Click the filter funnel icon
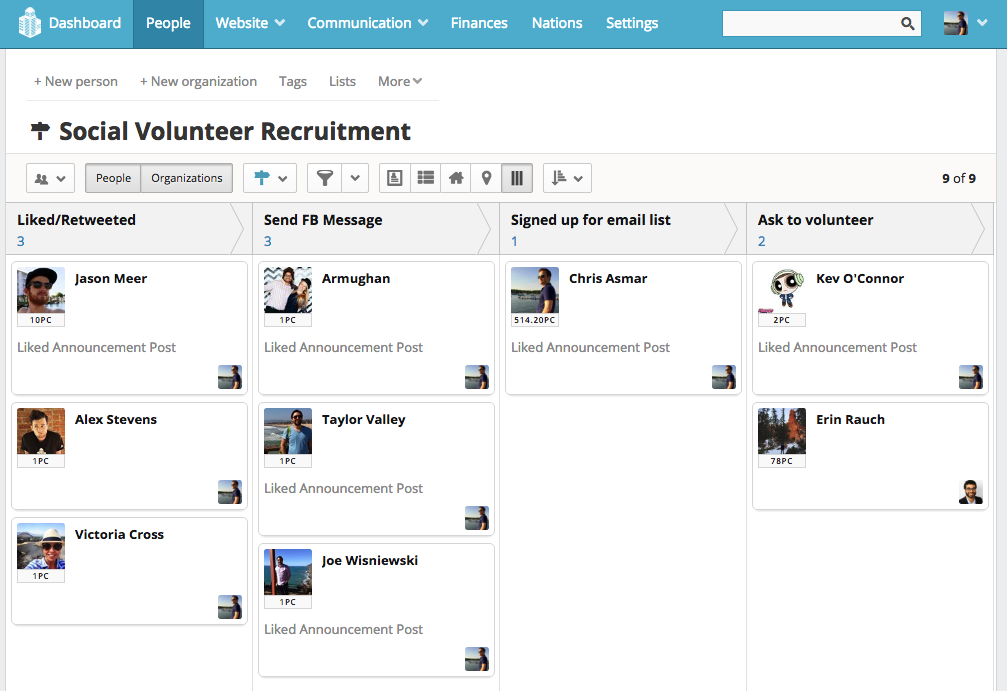This screenshot has height=691, width=1007. [x=325, y=178]
